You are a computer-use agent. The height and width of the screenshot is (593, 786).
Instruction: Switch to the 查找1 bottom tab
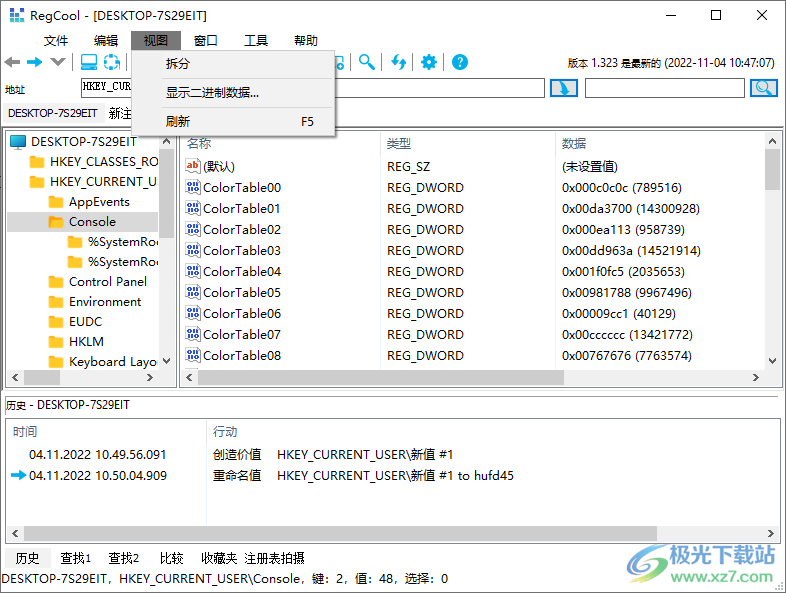(76, 558)
